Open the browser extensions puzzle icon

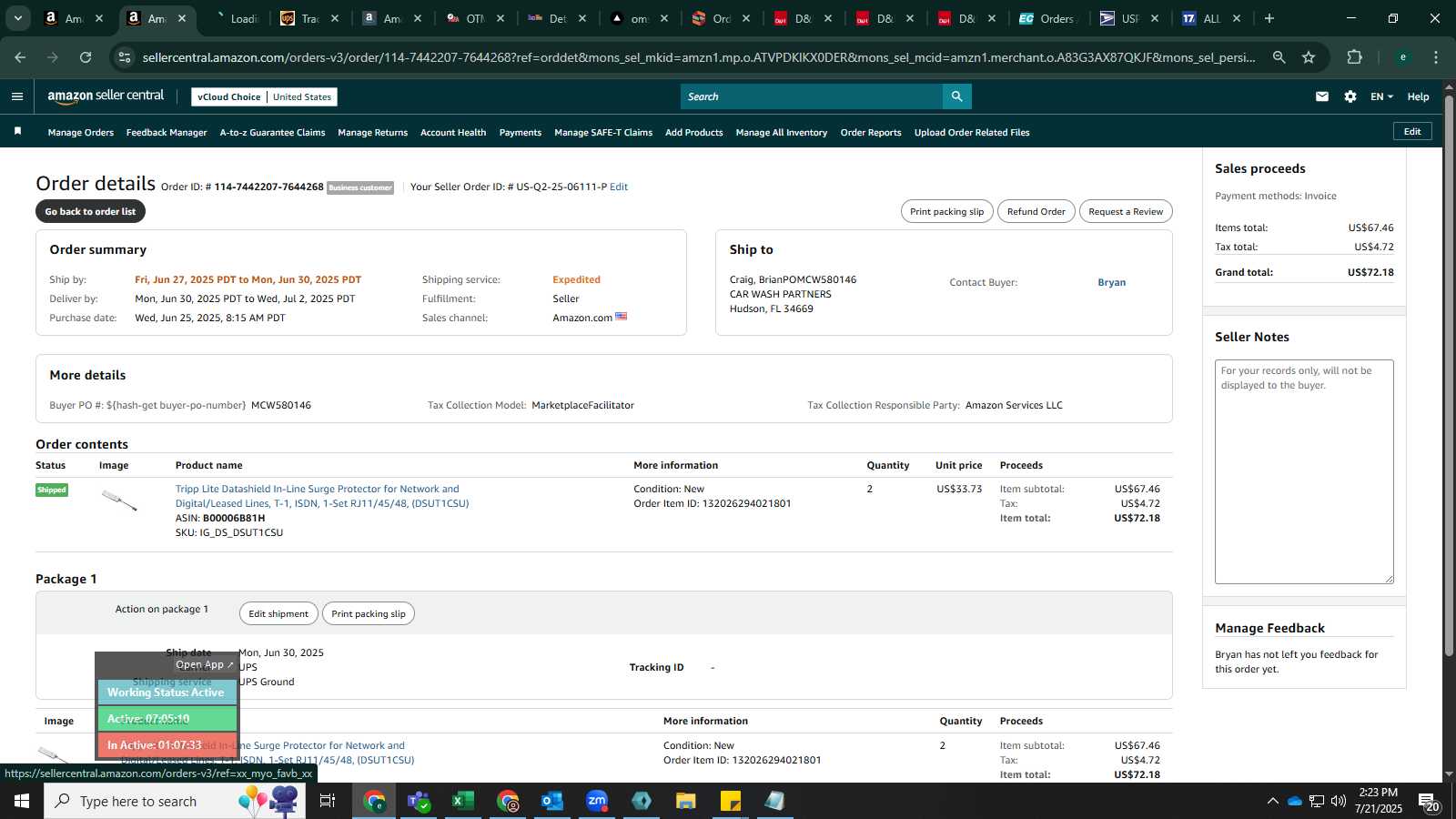point(1355,57)
